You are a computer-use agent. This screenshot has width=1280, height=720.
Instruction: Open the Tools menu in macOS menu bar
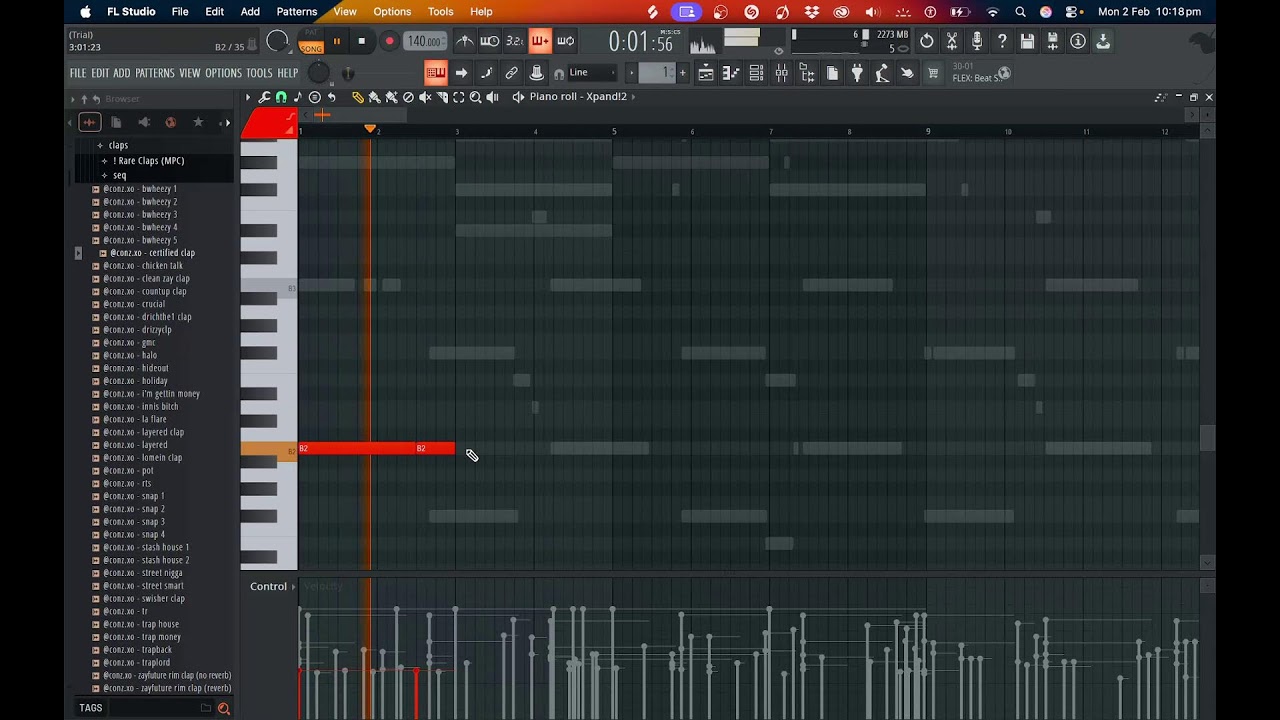click(x=440, y=12)
